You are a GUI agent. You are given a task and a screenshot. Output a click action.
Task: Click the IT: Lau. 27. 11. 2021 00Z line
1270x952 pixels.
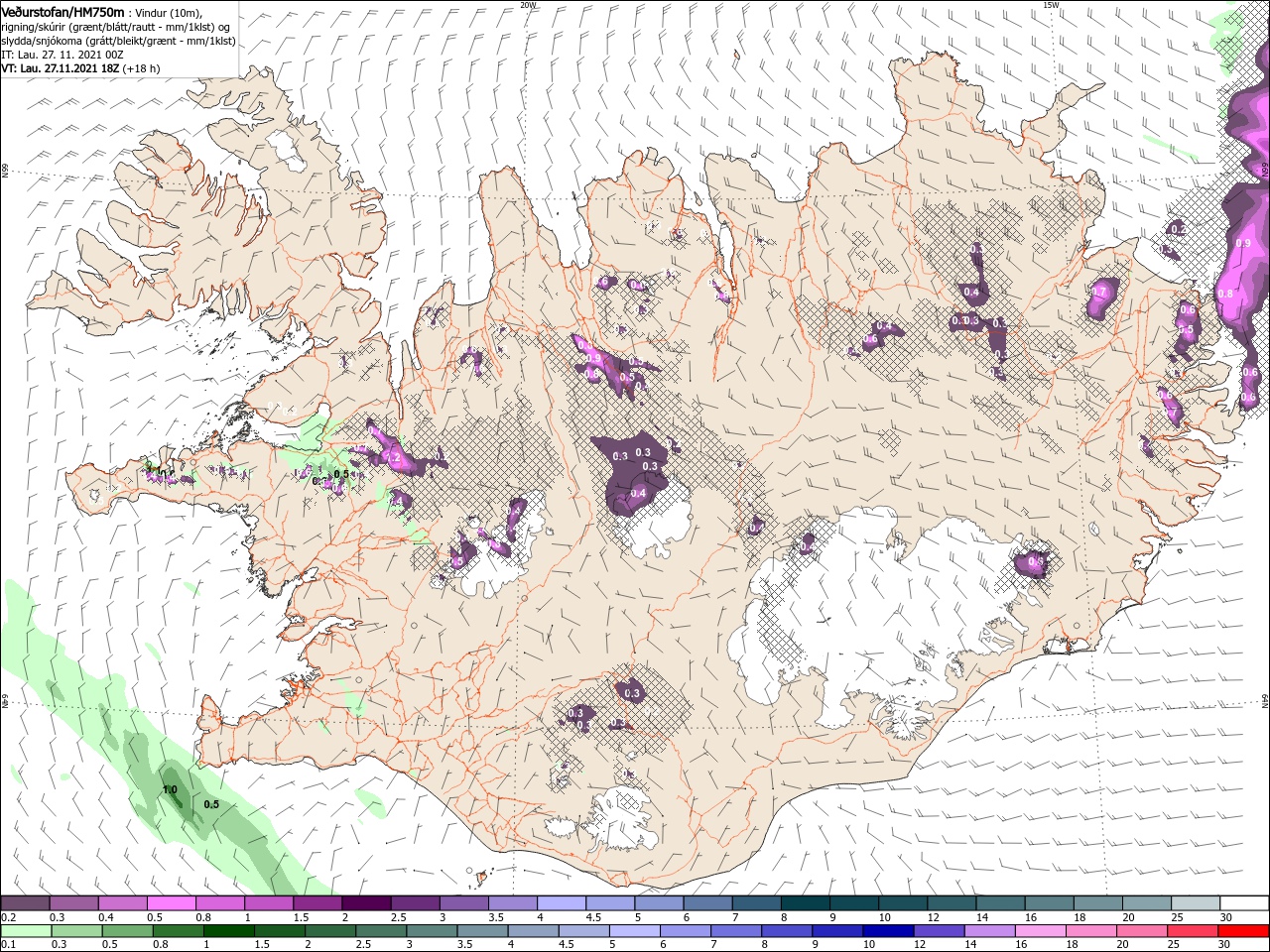62,55
